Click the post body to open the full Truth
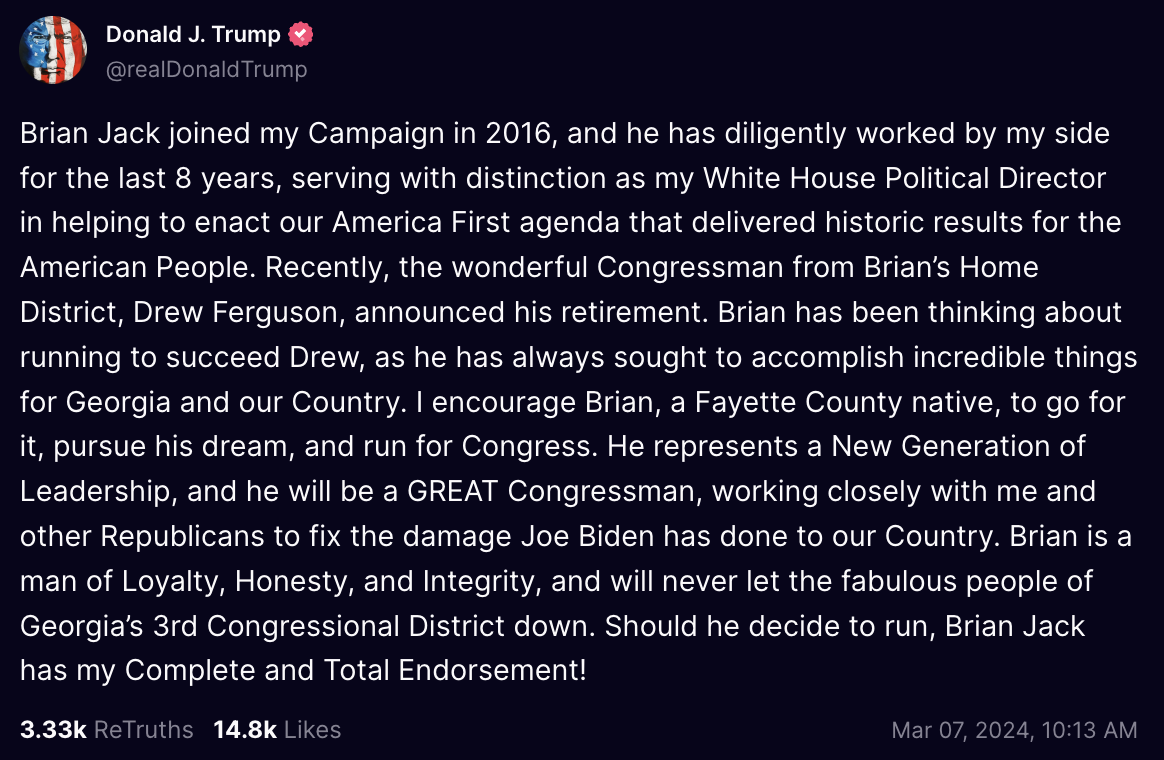 [x=580, y=400]
